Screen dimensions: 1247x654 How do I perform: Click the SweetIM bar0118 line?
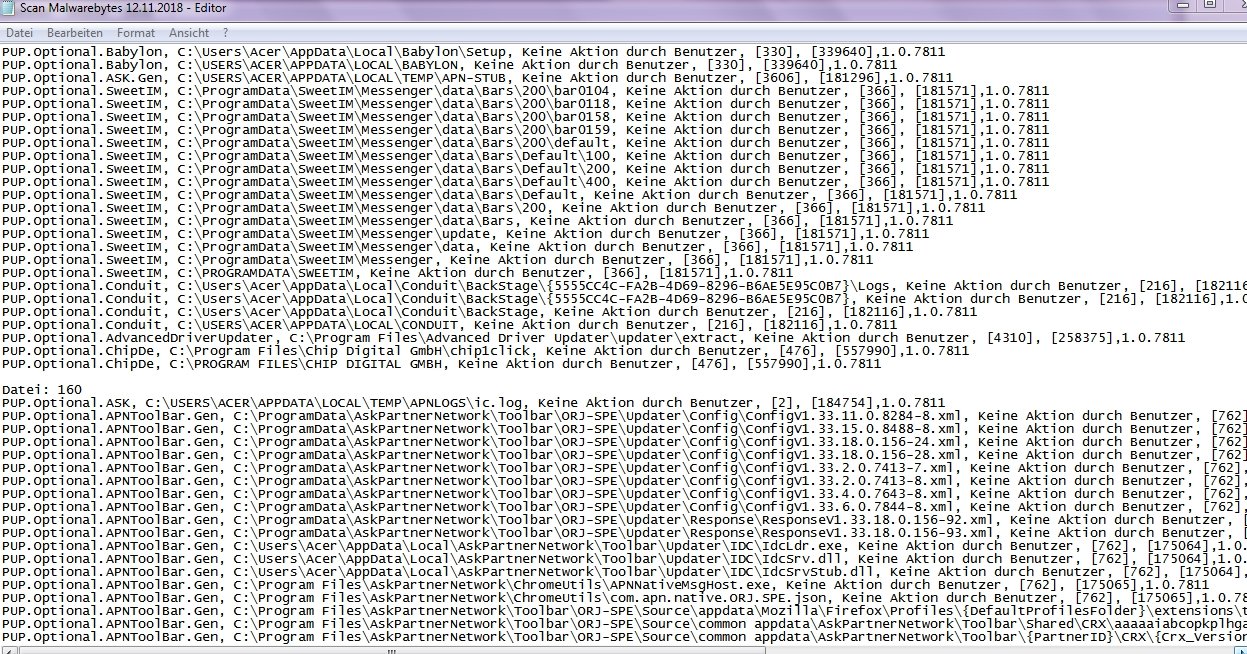[x=525, y=103]
